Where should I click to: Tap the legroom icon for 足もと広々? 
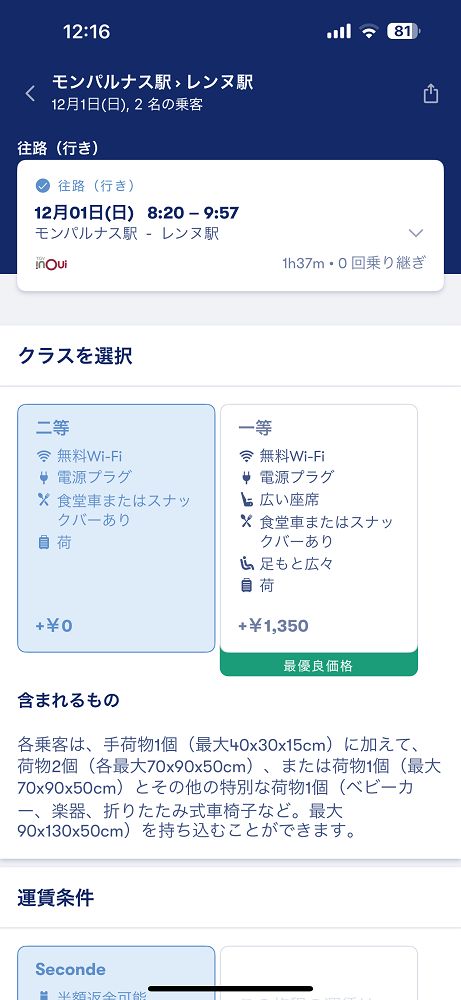(246, 564)
